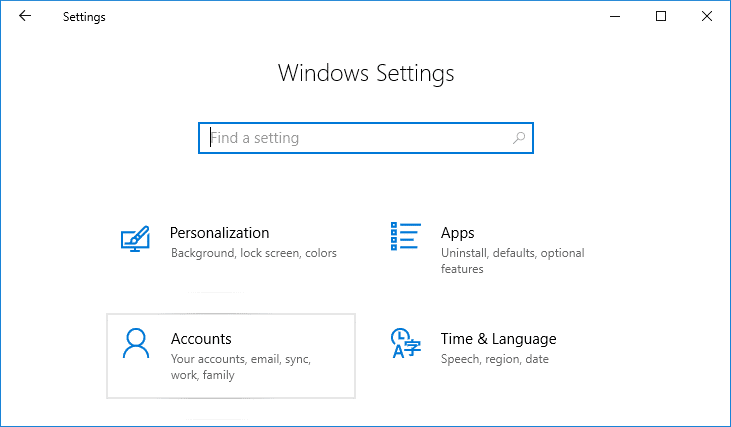This screenshot has height=427, width=731.
Task: Click the Apps list icon
Action: pos(405,237)
